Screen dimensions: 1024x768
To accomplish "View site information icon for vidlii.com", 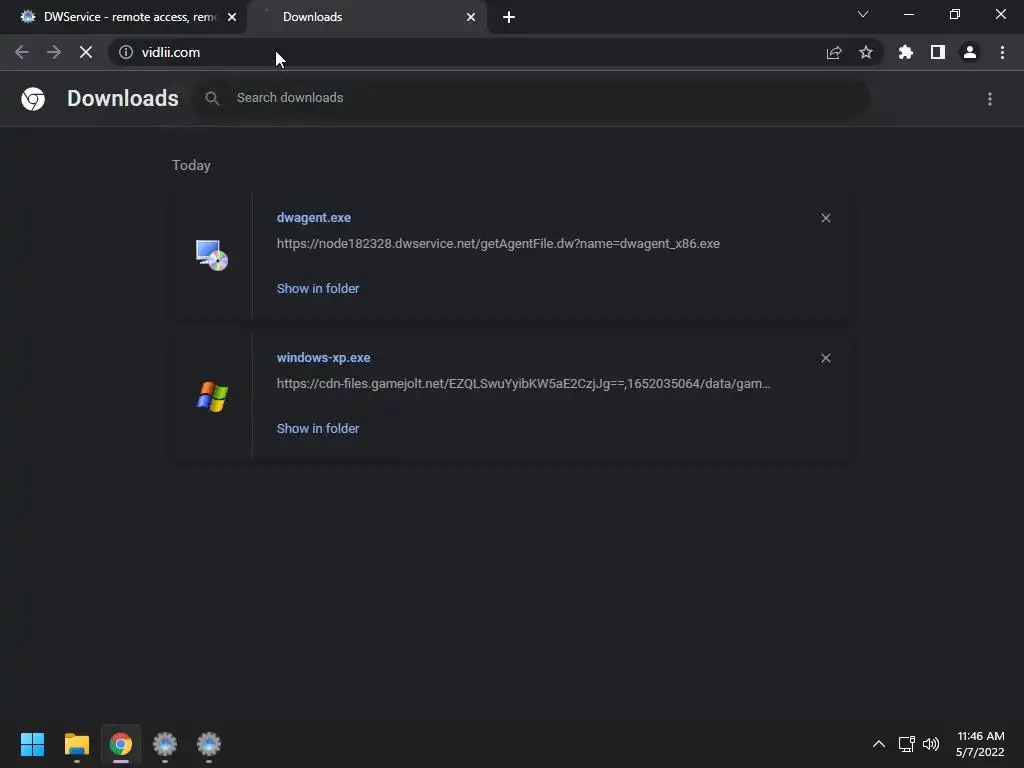I will [x=126, y=52].
